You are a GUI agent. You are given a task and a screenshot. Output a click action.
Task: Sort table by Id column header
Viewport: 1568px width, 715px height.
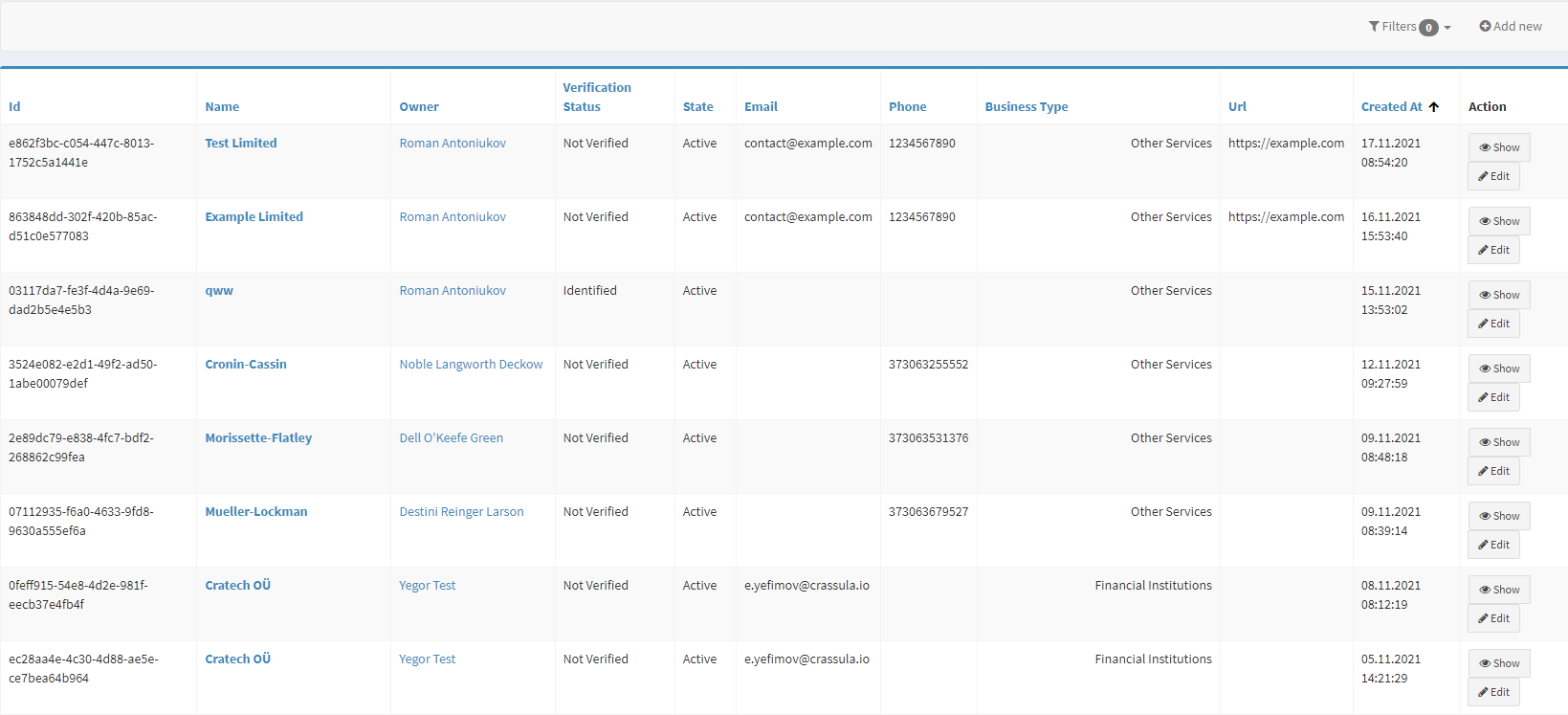click(14, 107)
